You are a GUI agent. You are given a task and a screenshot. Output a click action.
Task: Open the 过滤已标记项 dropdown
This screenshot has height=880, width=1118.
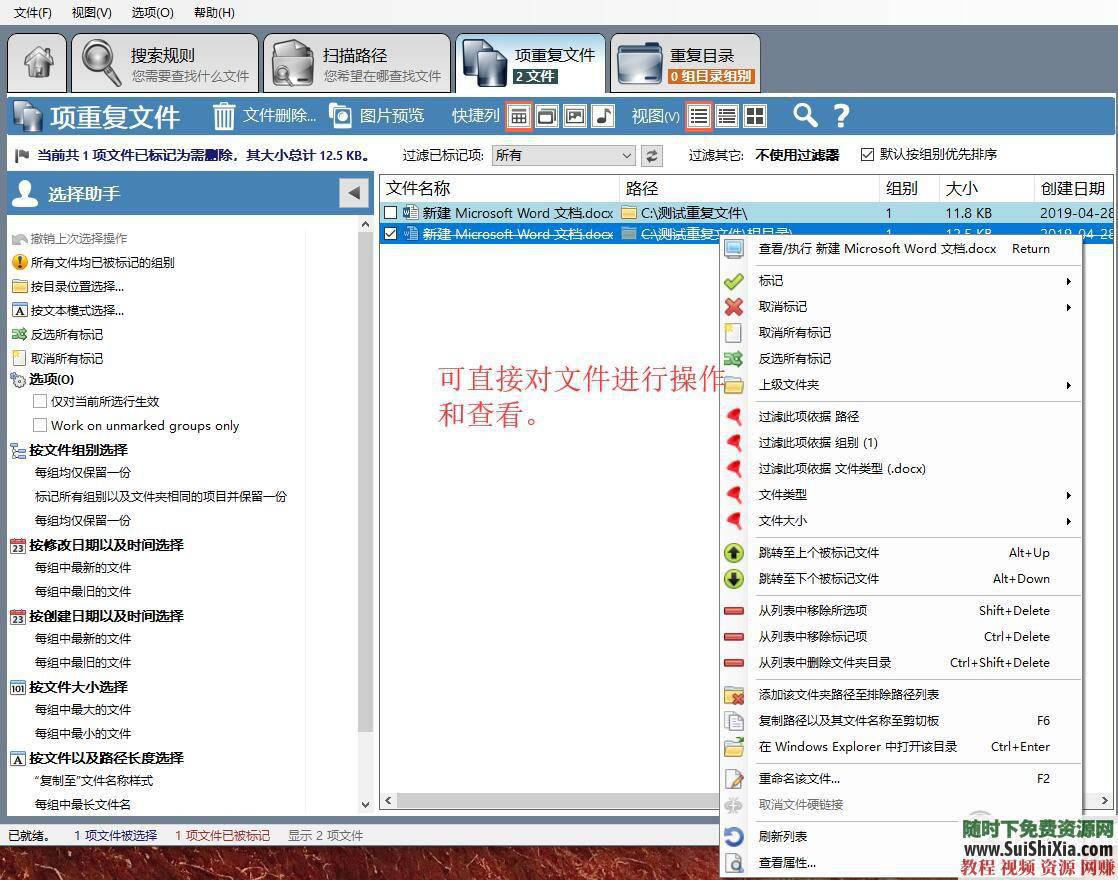[562, 156]
